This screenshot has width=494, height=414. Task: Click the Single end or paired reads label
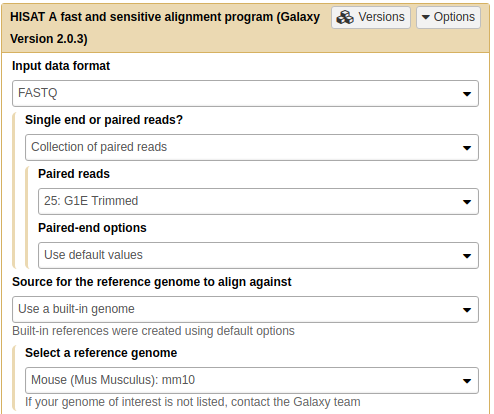[104, 120]
